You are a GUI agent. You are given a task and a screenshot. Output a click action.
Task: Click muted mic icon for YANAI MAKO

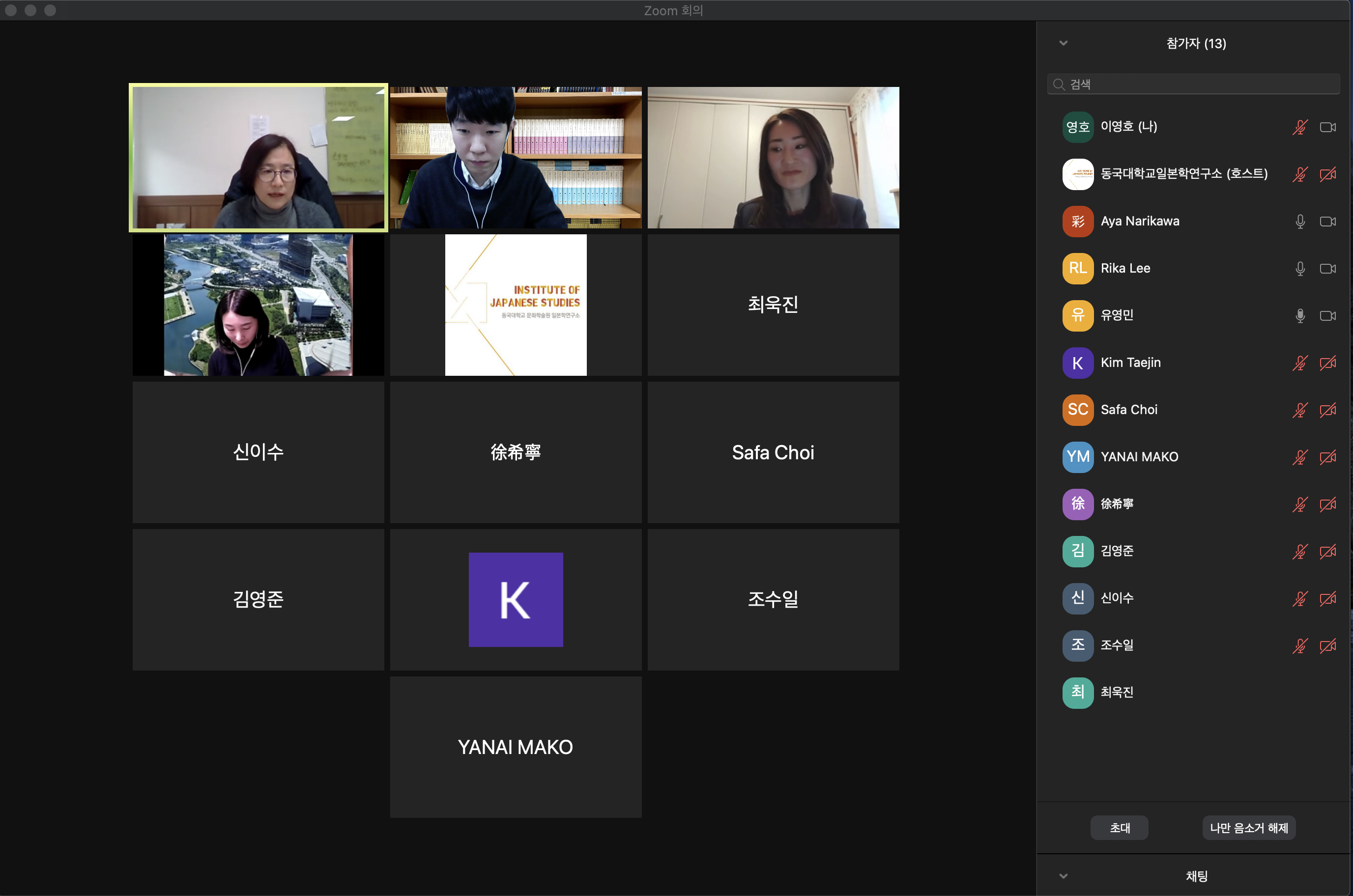(1300, 457)
